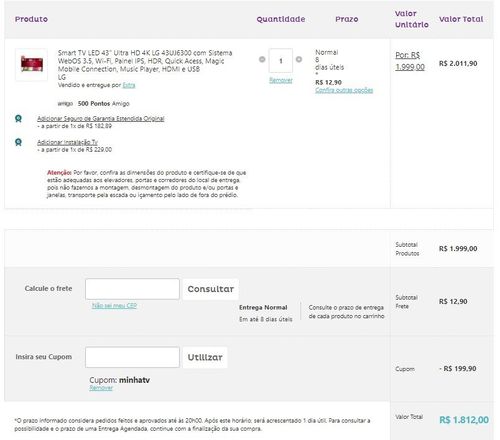Click 'a partir de 1x de R$ 182,89'
Screen dimensions: 500x440
click(x=74, y=126)
